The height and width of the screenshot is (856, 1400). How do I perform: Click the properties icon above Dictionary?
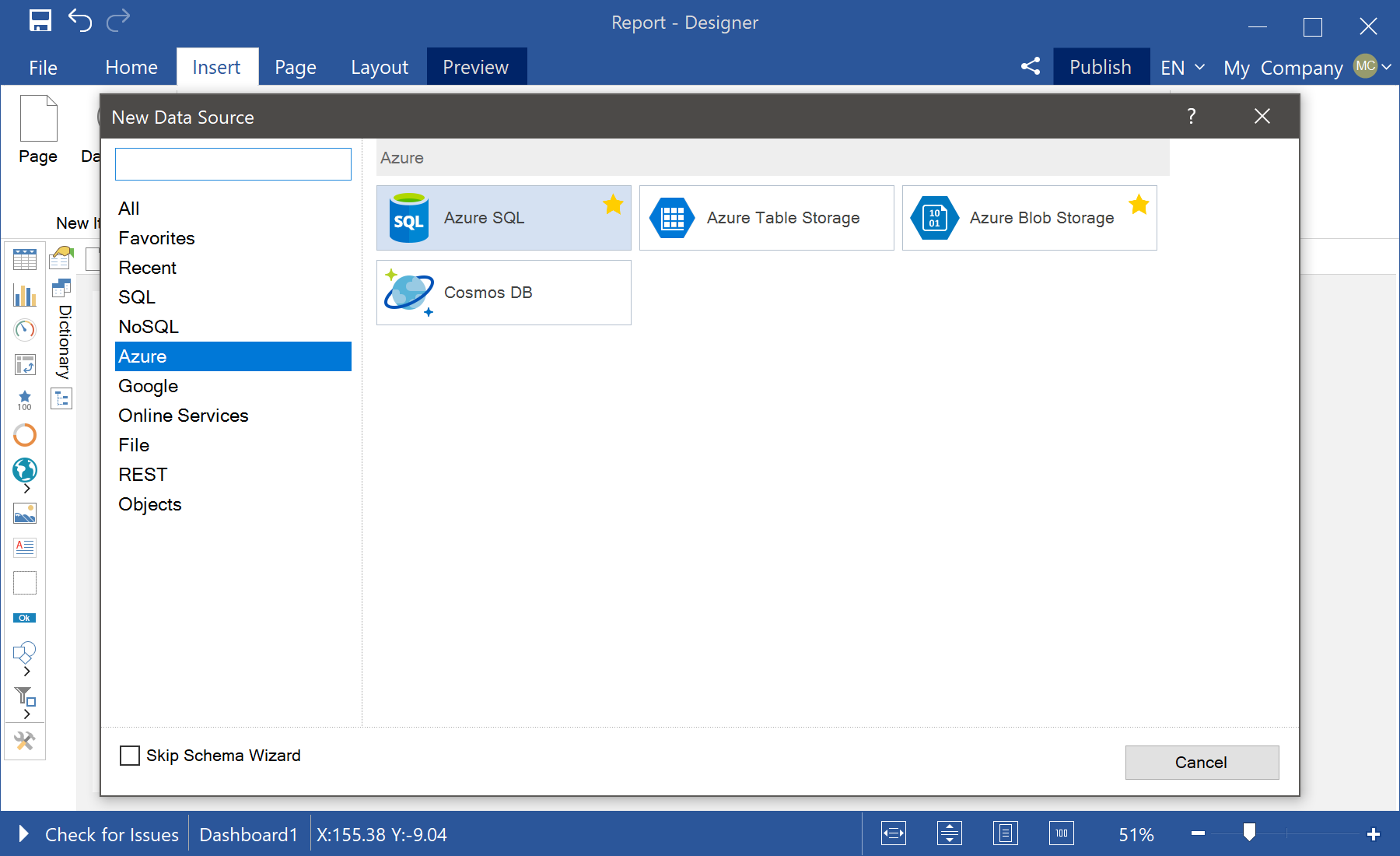(x=61, y=257)
